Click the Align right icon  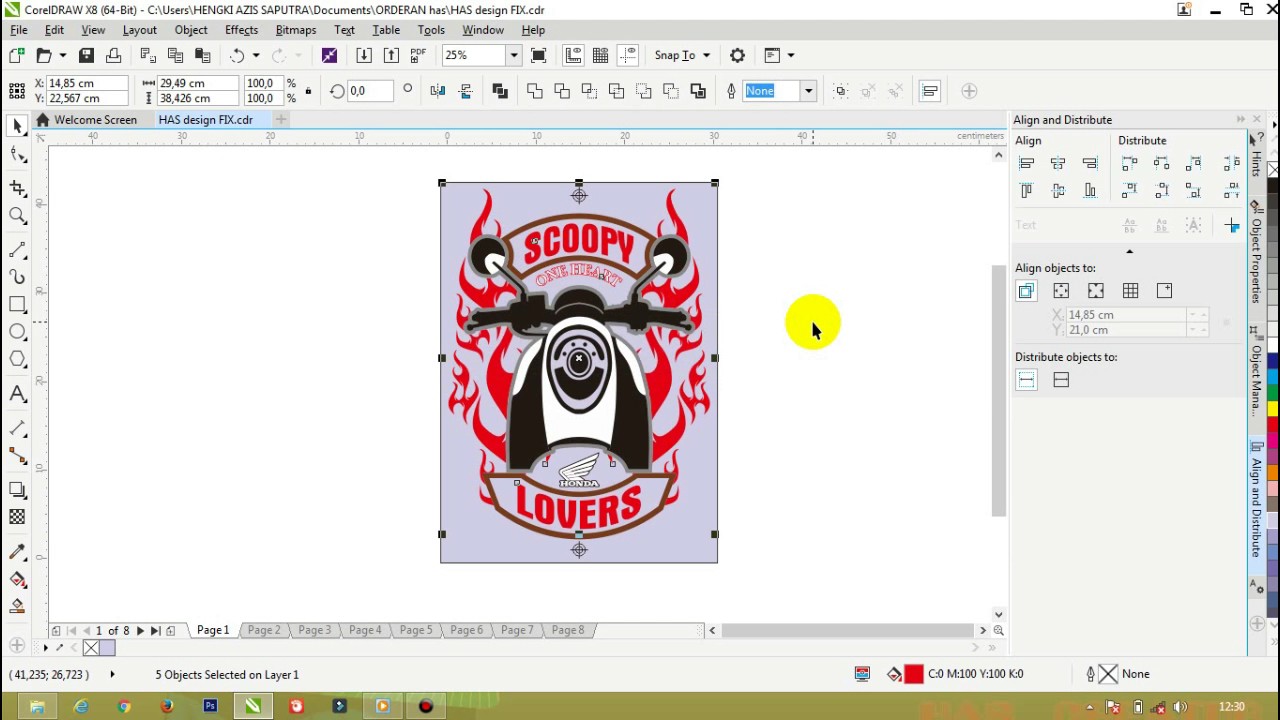(x=1090, y=163)
